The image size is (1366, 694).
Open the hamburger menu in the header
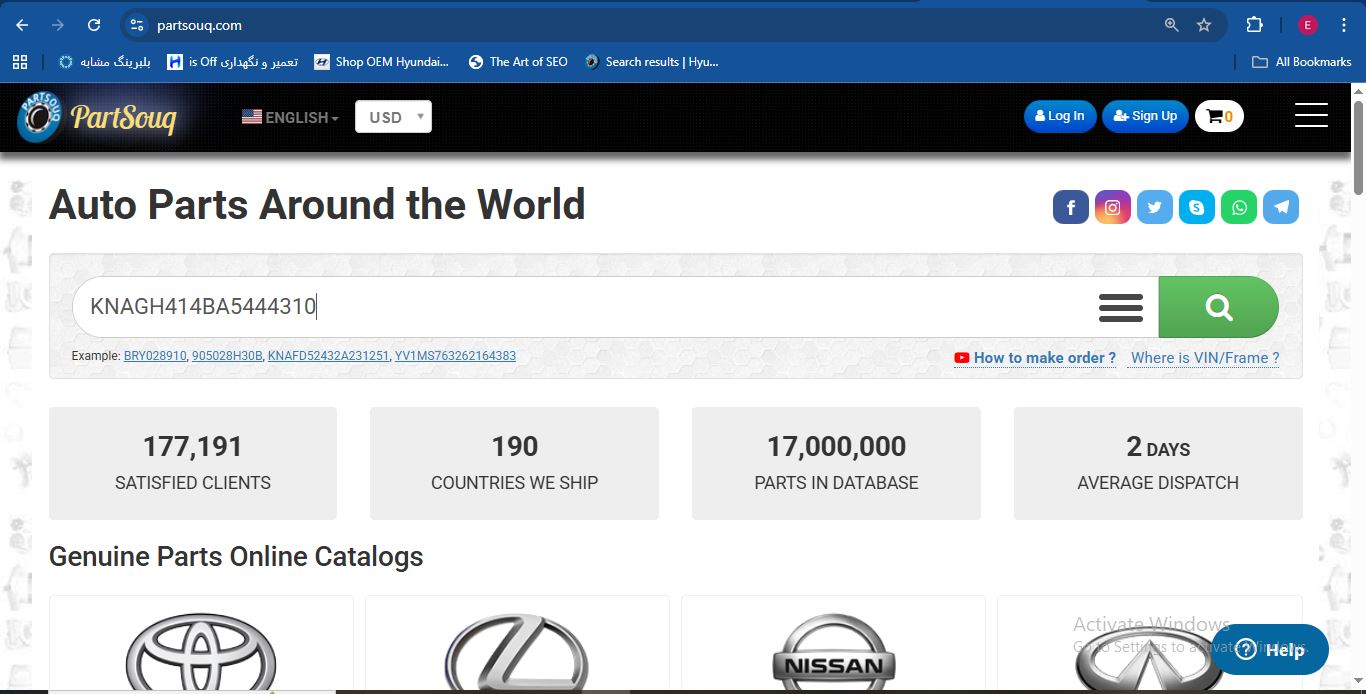click(1311, 115)
